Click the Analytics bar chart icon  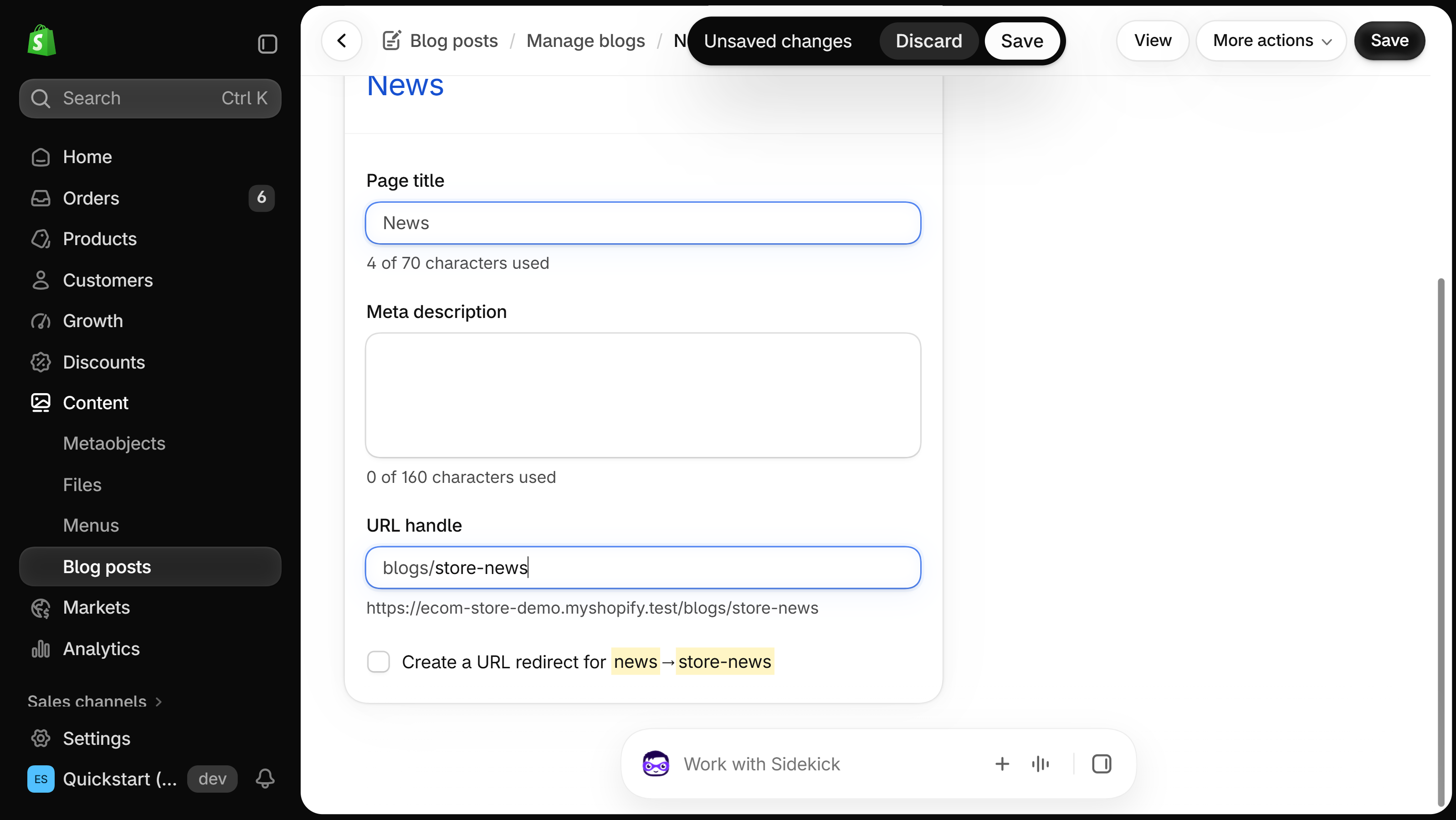click(41, 649)
